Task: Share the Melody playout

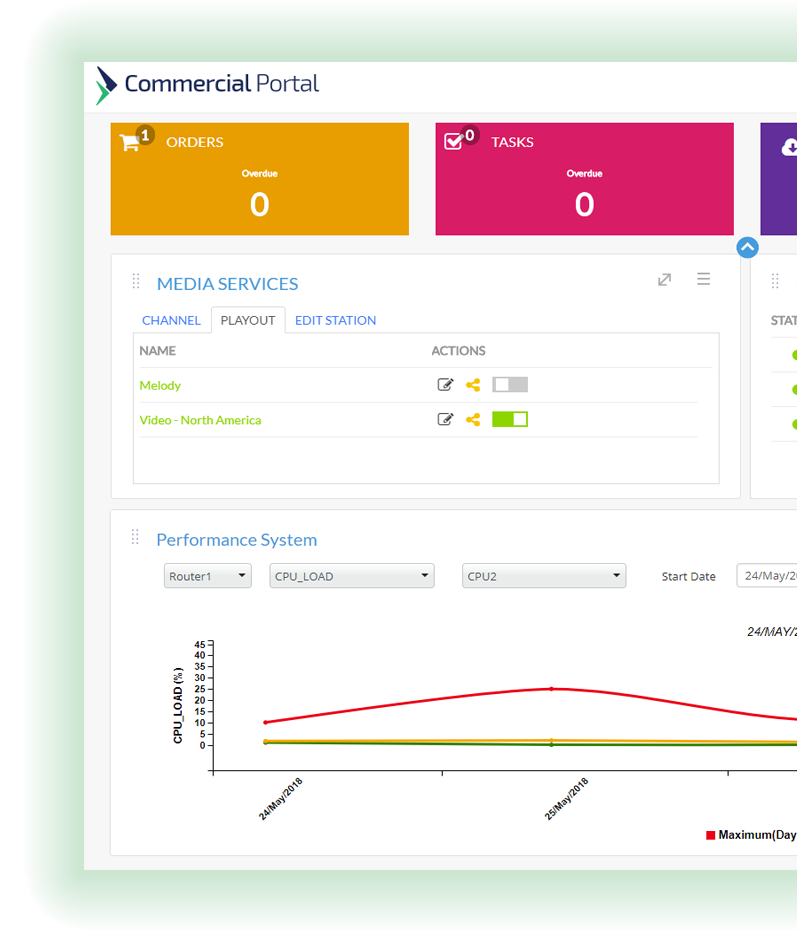Action: coord(473,385)
